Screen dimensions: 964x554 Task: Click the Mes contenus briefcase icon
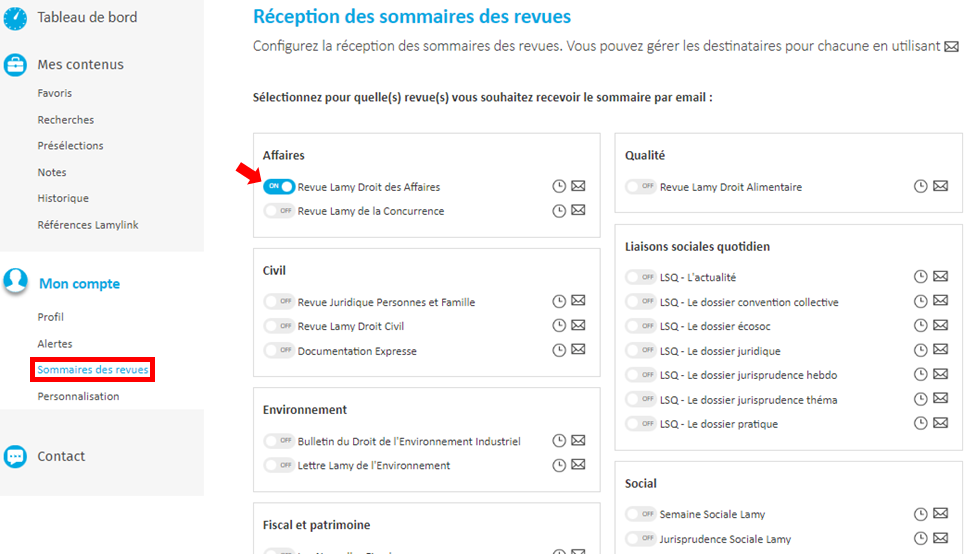coord(15,65)
